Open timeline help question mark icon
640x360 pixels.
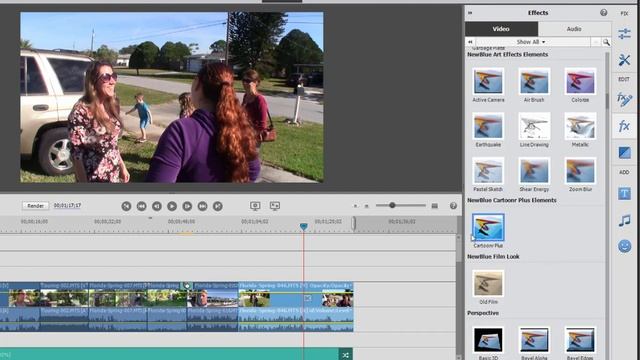pyautogui.click(x=453, y=206)
